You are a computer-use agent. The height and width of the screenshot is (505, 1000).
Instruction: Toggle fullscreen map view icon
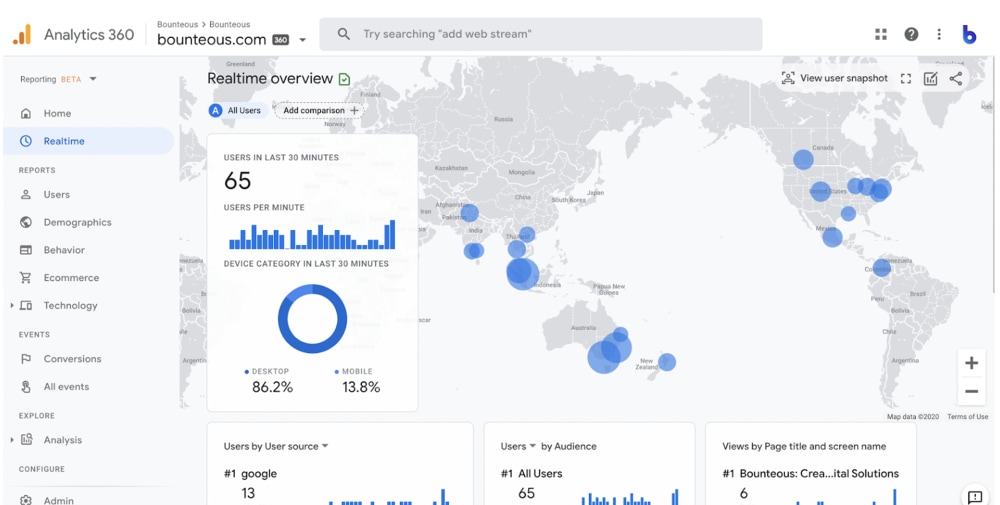pos(906,78)
